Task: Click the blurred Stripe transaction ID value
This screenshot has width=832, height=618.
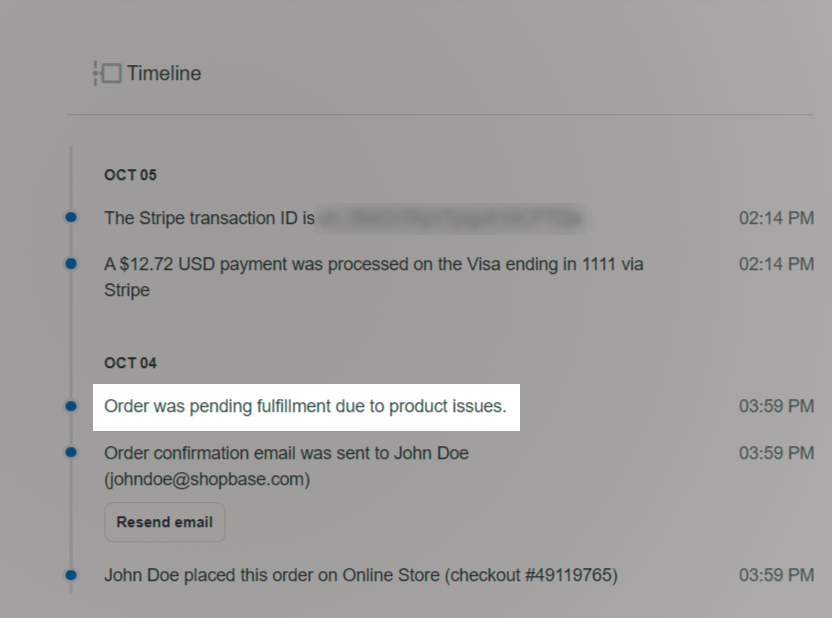Action: (450, 217)
